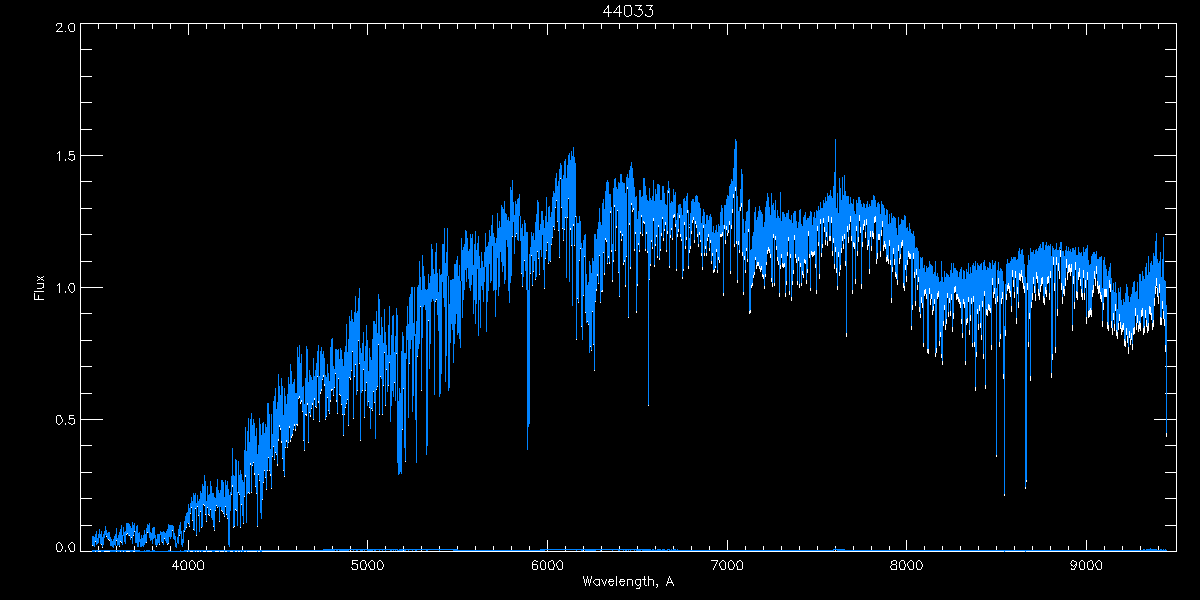Click the 0.5 flux tick label
This screenshot has height=600, width=1200.
pyautogui.click(x=65, y=419)
